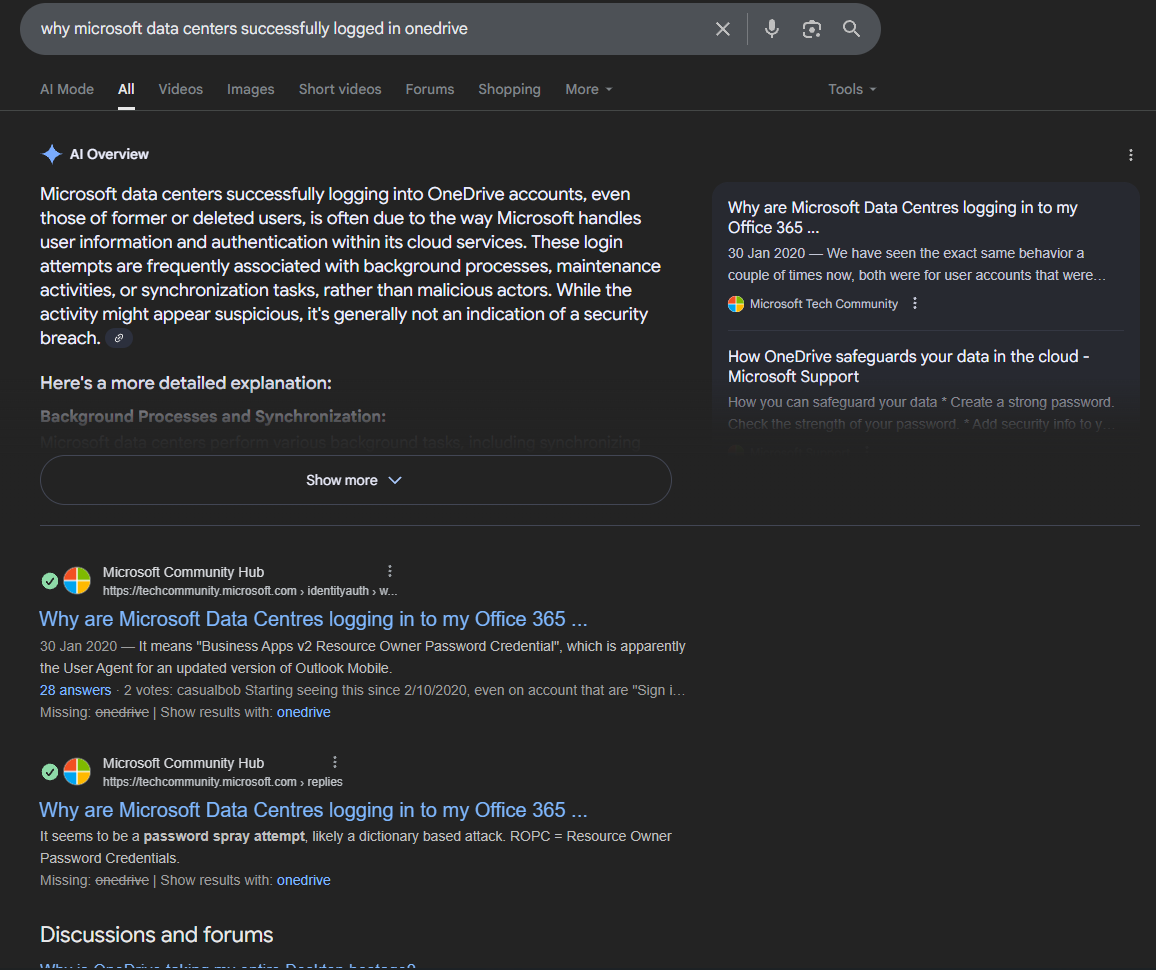Click the AI Overview sparkle icon

52,154
